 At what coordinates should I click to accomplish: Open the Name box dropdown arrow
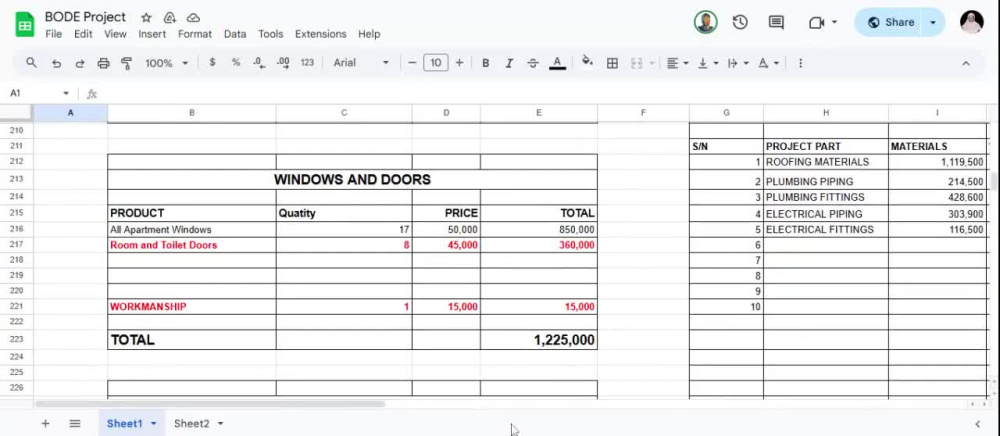(66, 93)
